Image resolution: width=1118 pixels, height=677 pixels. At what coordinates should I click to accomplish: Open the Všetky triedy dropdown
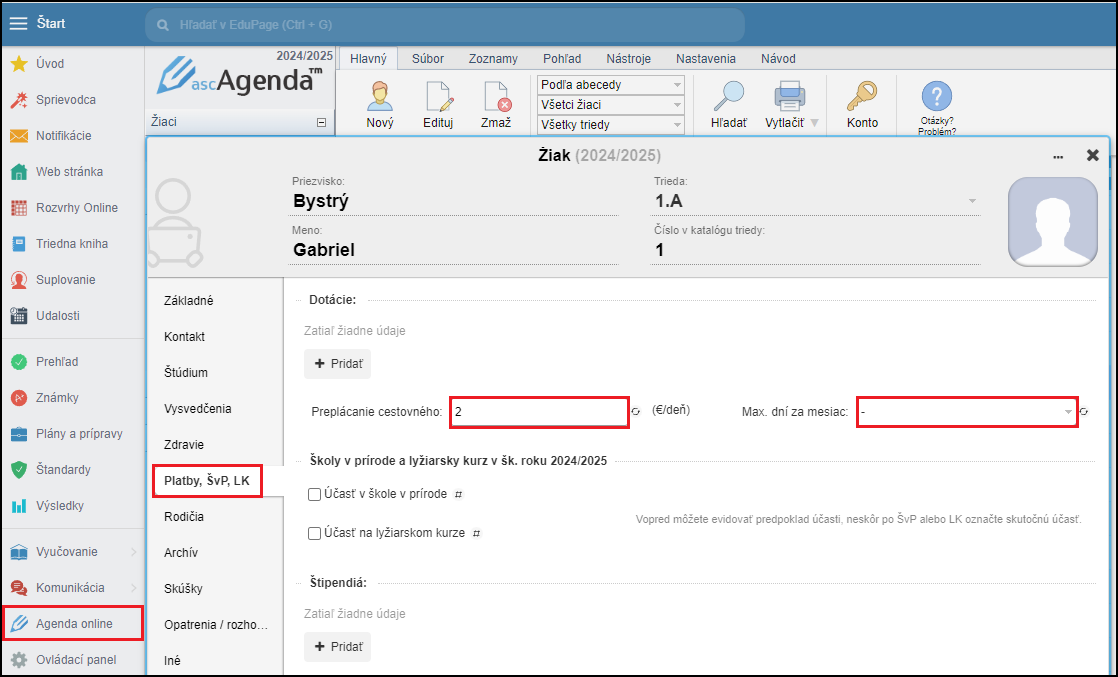click(610, 125)
